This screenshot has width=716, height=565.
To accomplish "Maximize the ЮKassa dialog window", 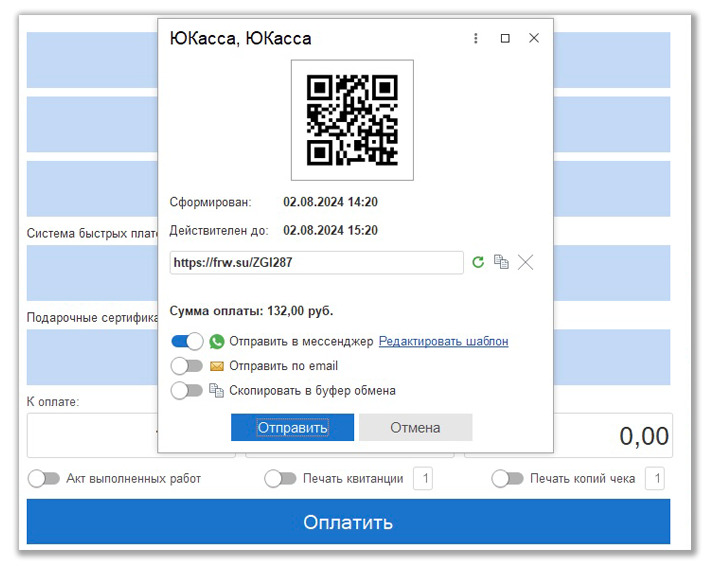I will (505, 38).
